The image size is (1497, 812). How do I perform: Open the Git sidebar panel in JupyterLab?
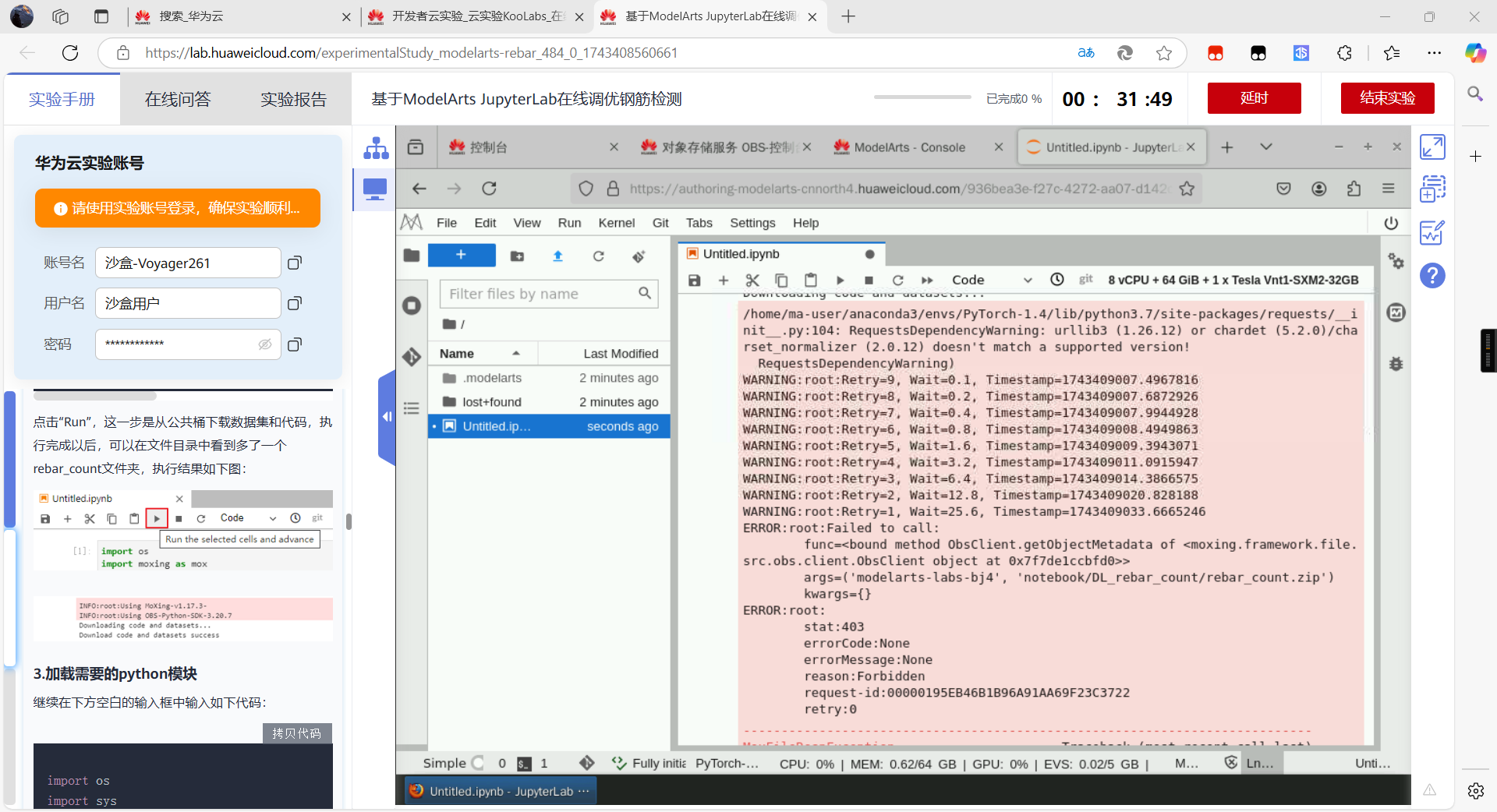tap(412, 356)
